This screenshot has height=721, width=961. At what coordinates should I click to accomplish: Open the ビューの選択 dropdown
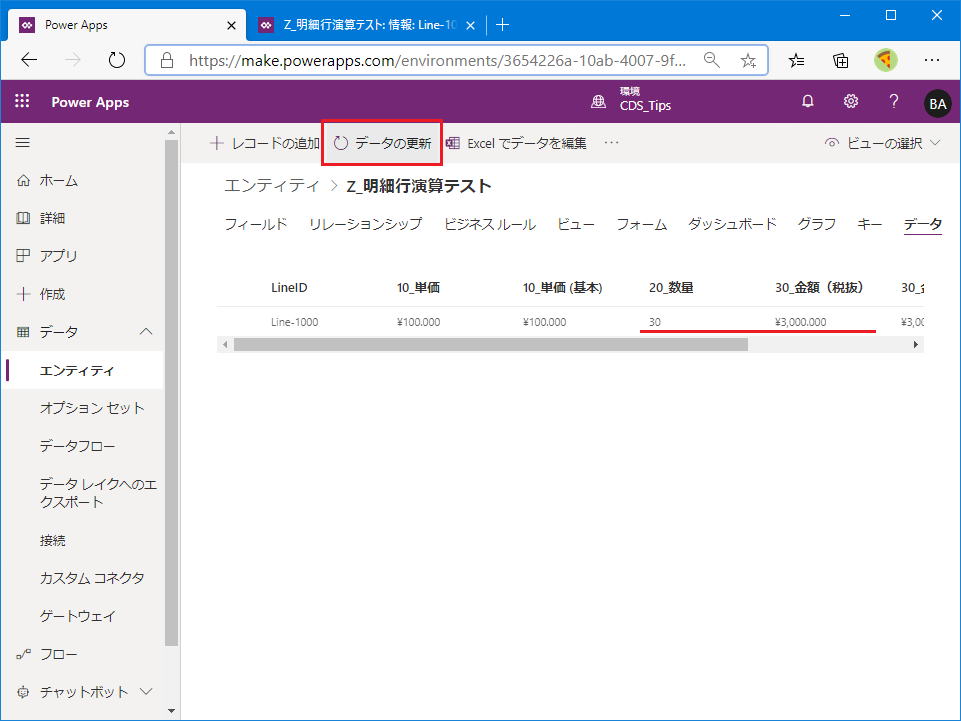click(883, 143)
